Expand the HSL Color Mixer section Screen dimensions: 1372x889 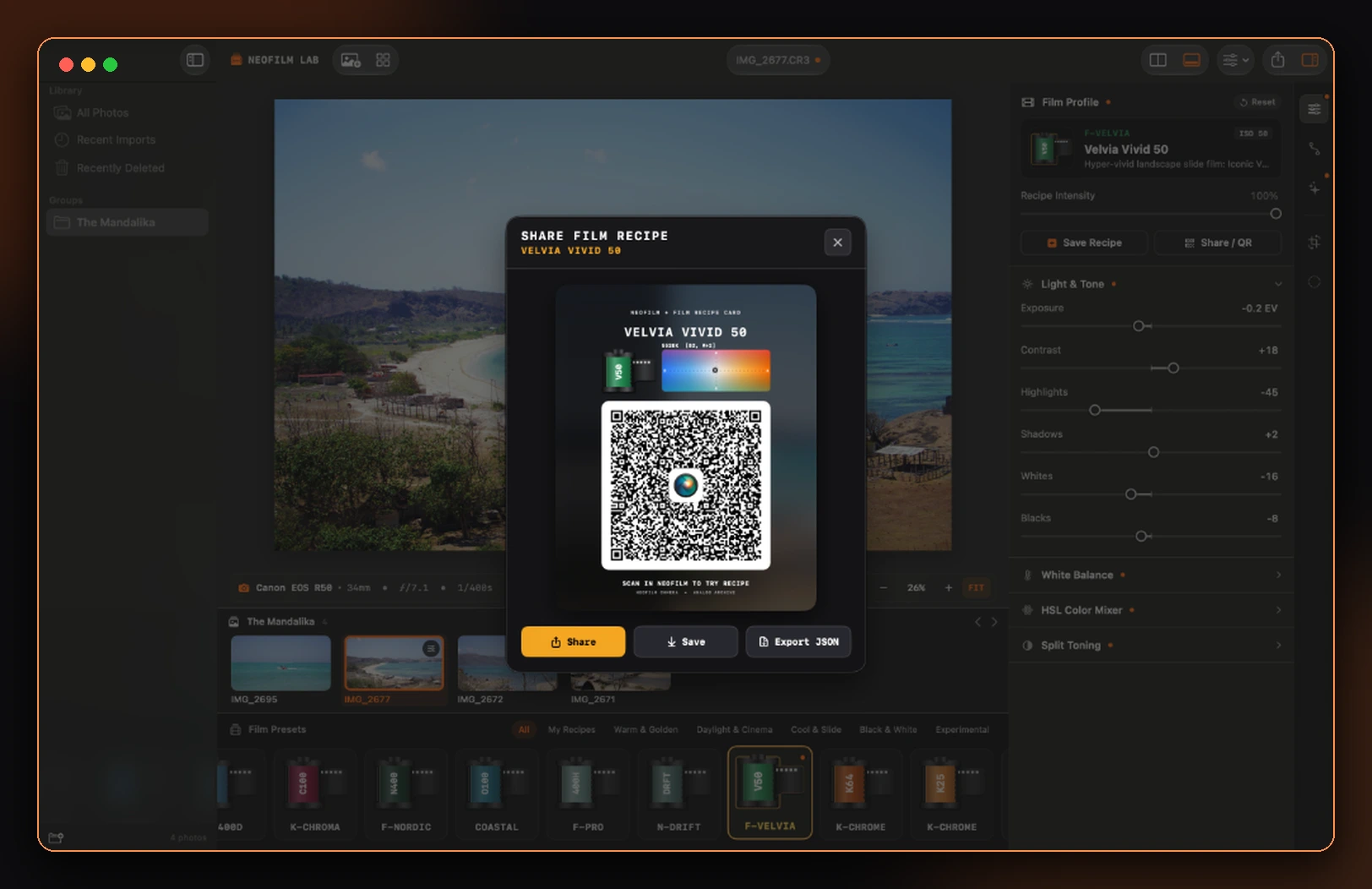coord(1151,610)
